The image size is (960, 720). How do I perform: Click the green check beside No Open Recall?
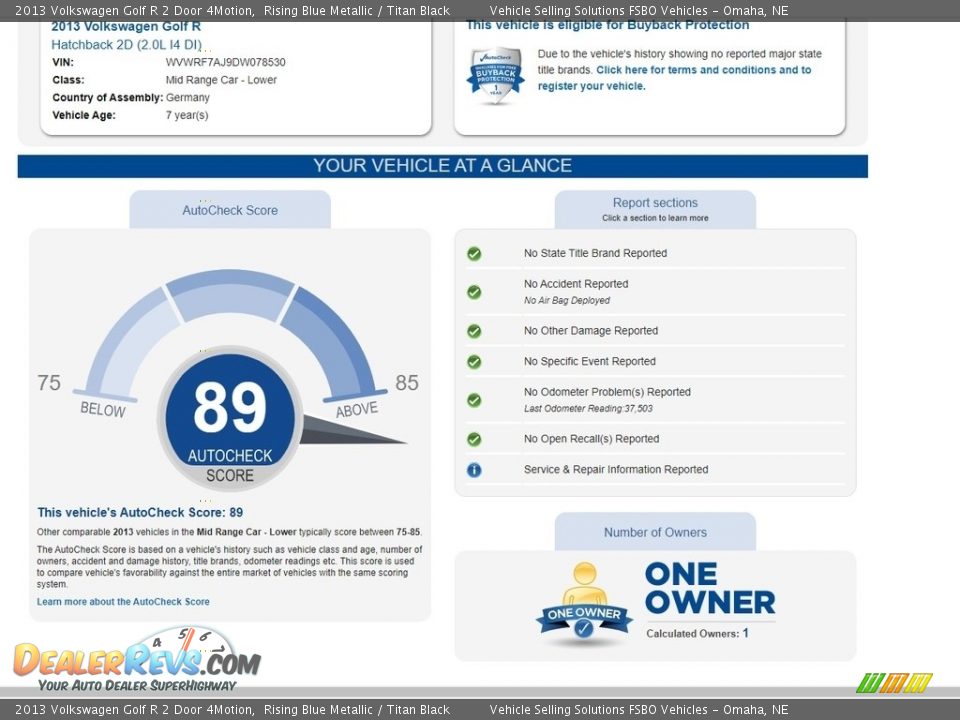474,439
